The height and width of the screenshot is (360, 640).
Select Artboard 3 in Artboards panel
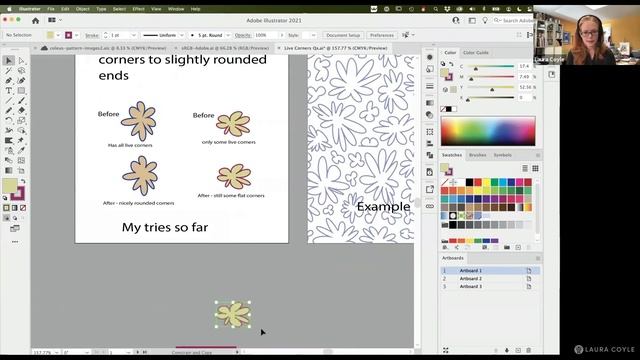click(490, 287)
